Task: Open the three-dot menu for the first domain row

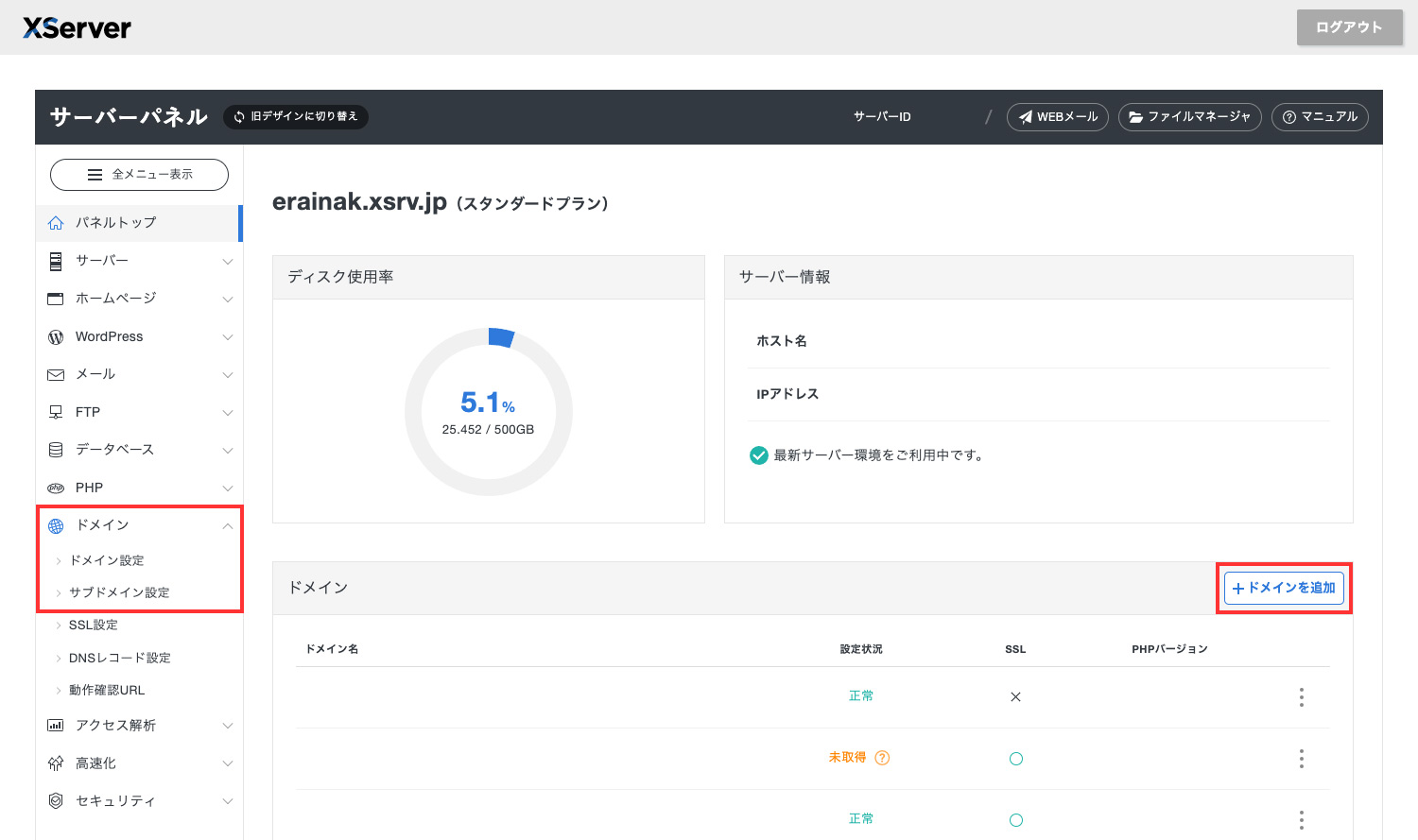Action: 1302,697
